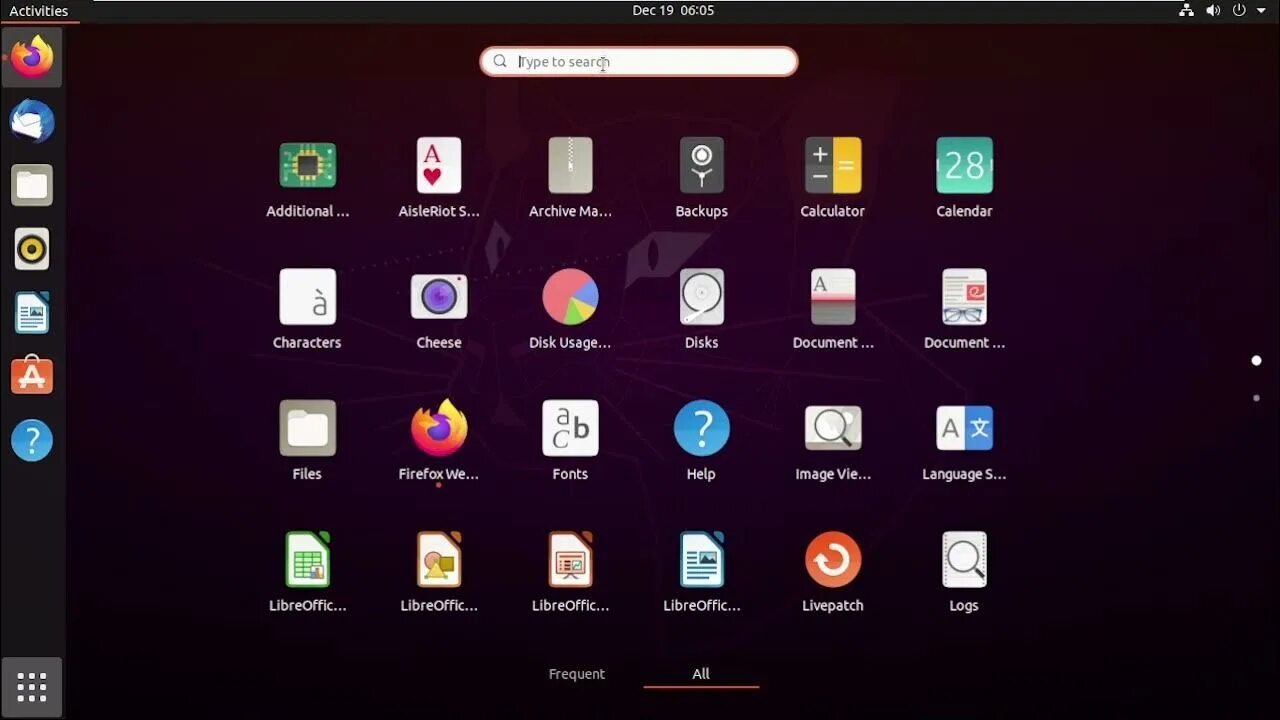Launch the Backups app
This screenshot has height=720, width=1280.
tap(701, 166)
